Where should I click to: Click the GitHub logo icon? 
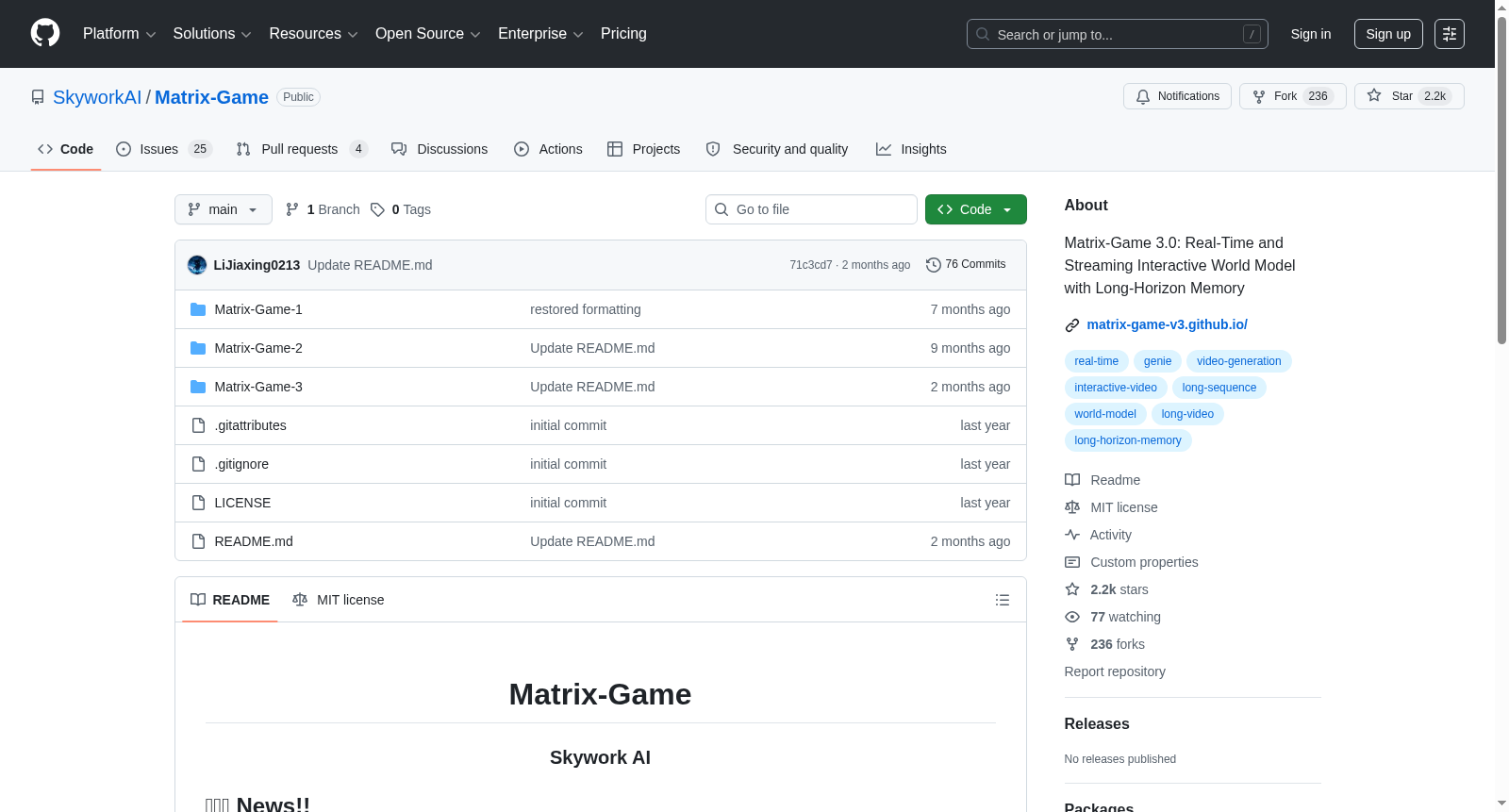tap(45, 33)
